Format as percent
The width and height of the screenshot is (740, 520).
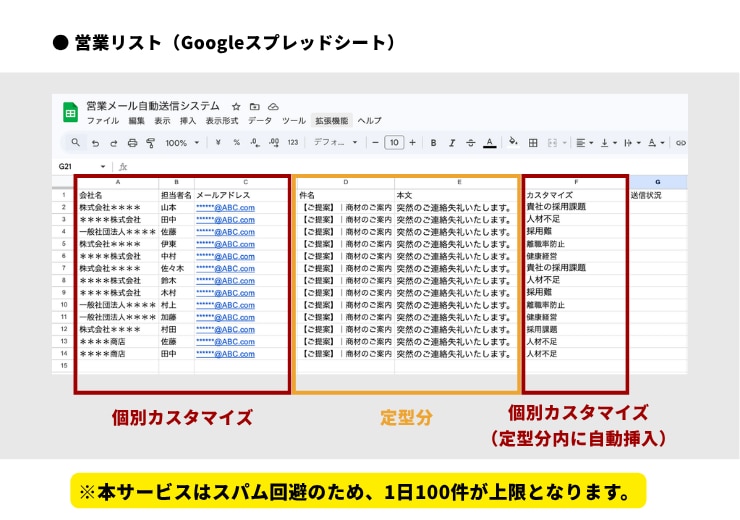tap(236, 142)
